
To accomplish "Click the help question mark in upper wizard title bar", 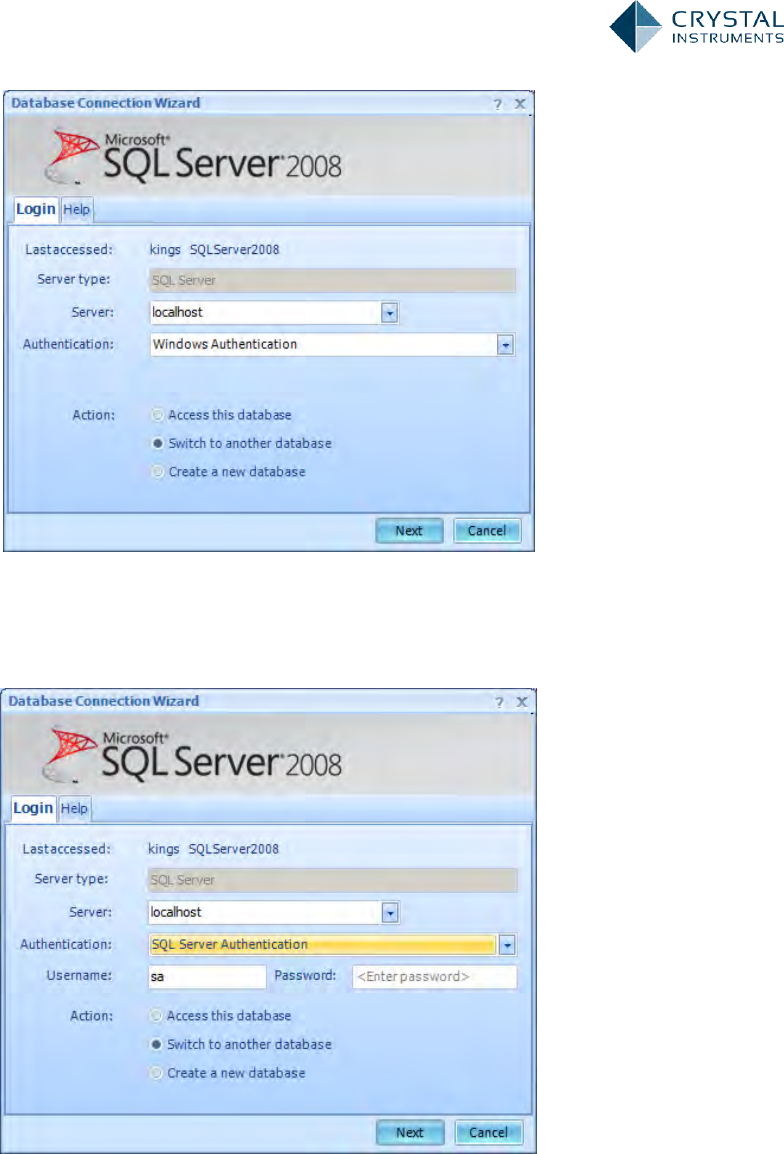I will click(498, 104).
